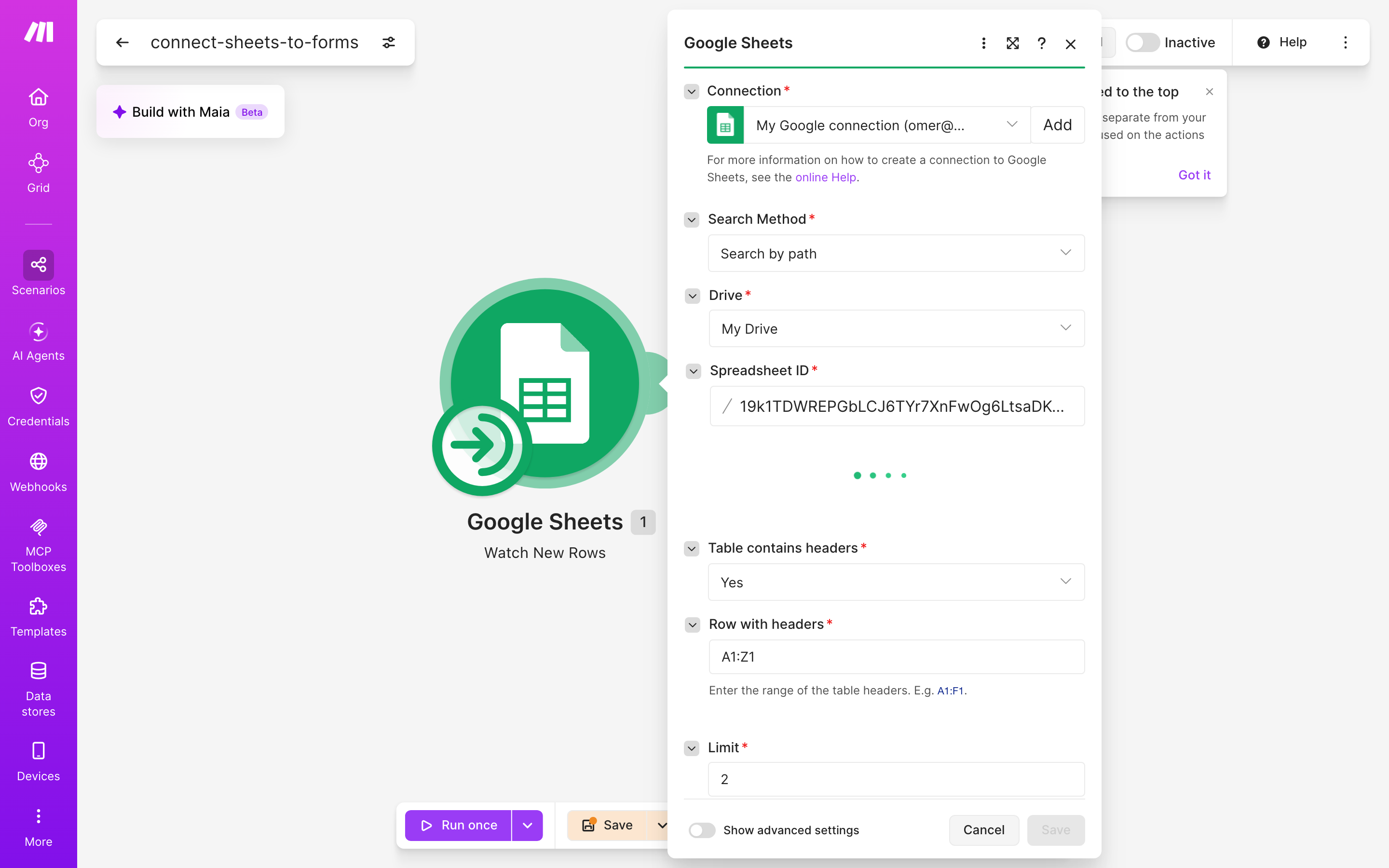Collapse the Limit field section

[x=692, y=748]
